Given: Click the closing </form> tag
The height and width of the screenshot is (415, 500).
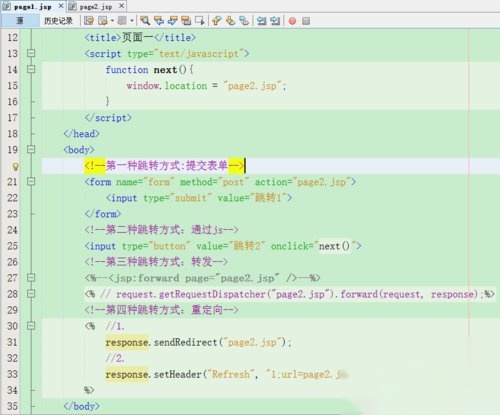Looking at the screenshot, I should [103, 214].
